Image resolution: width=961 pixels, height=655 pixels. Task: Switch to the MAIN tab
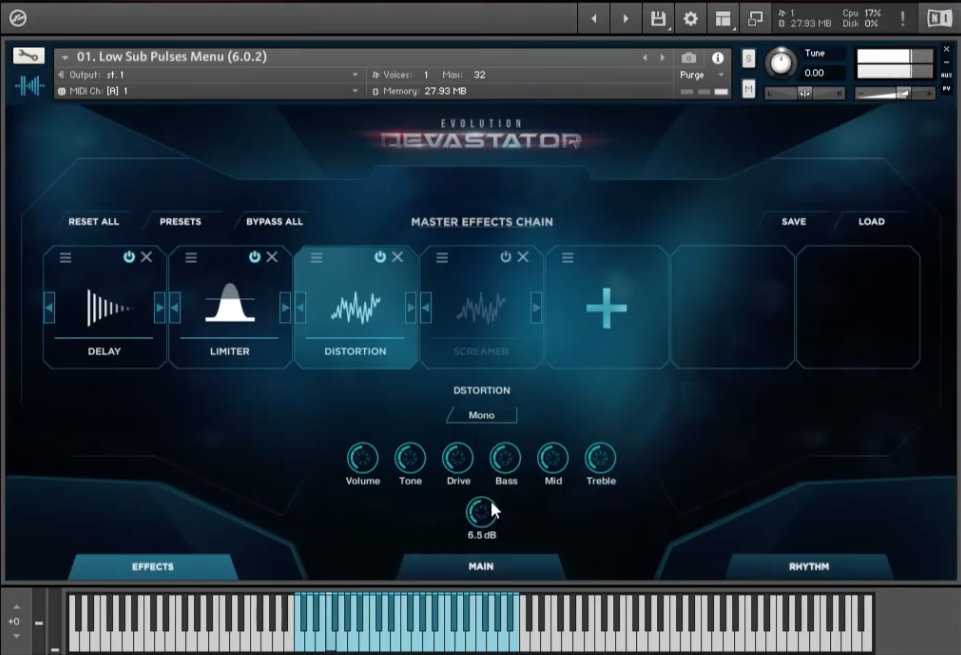[481, 566]
